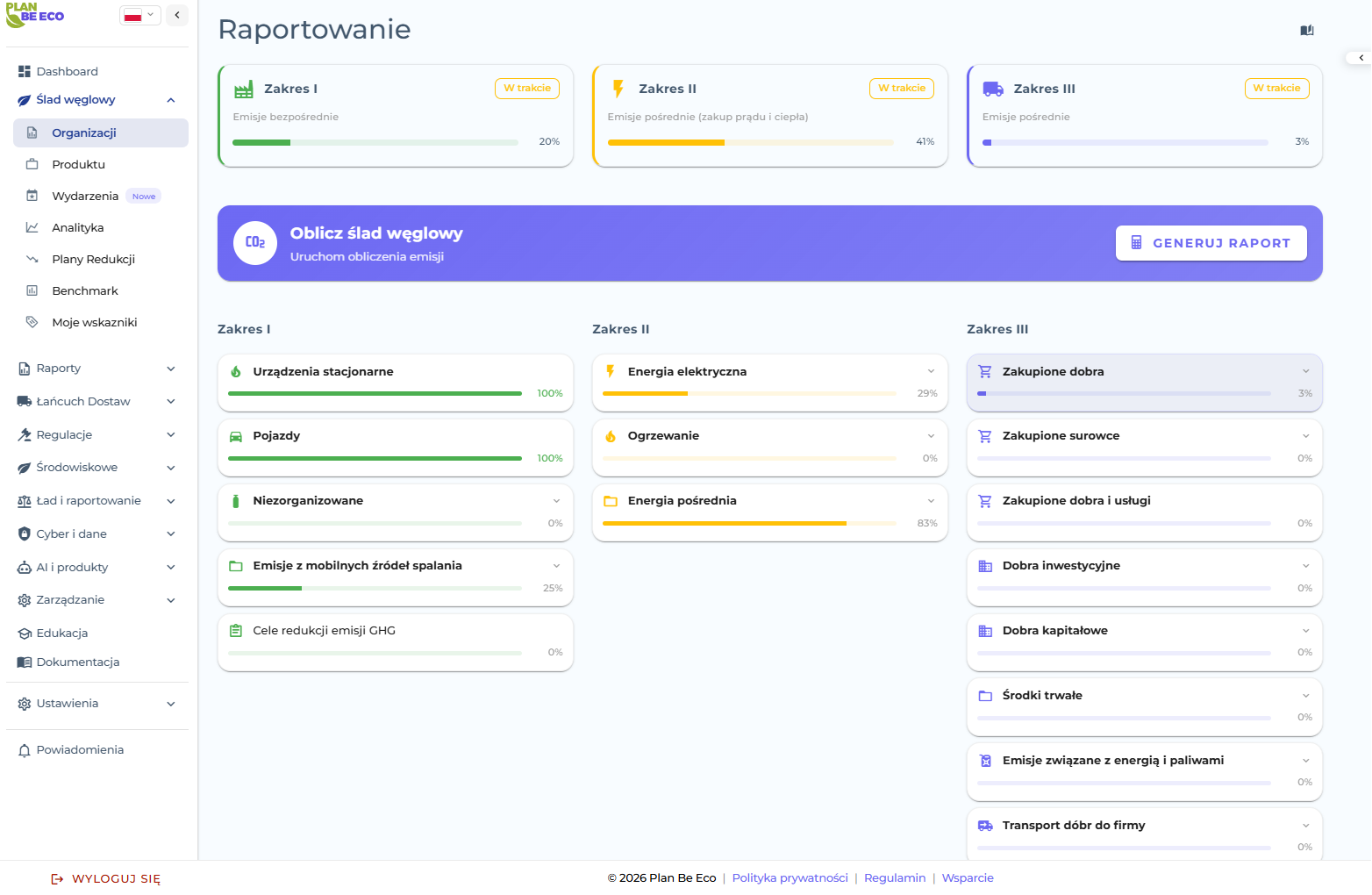Click the CO2 circle icon in banner

click(x=255, y=243)
